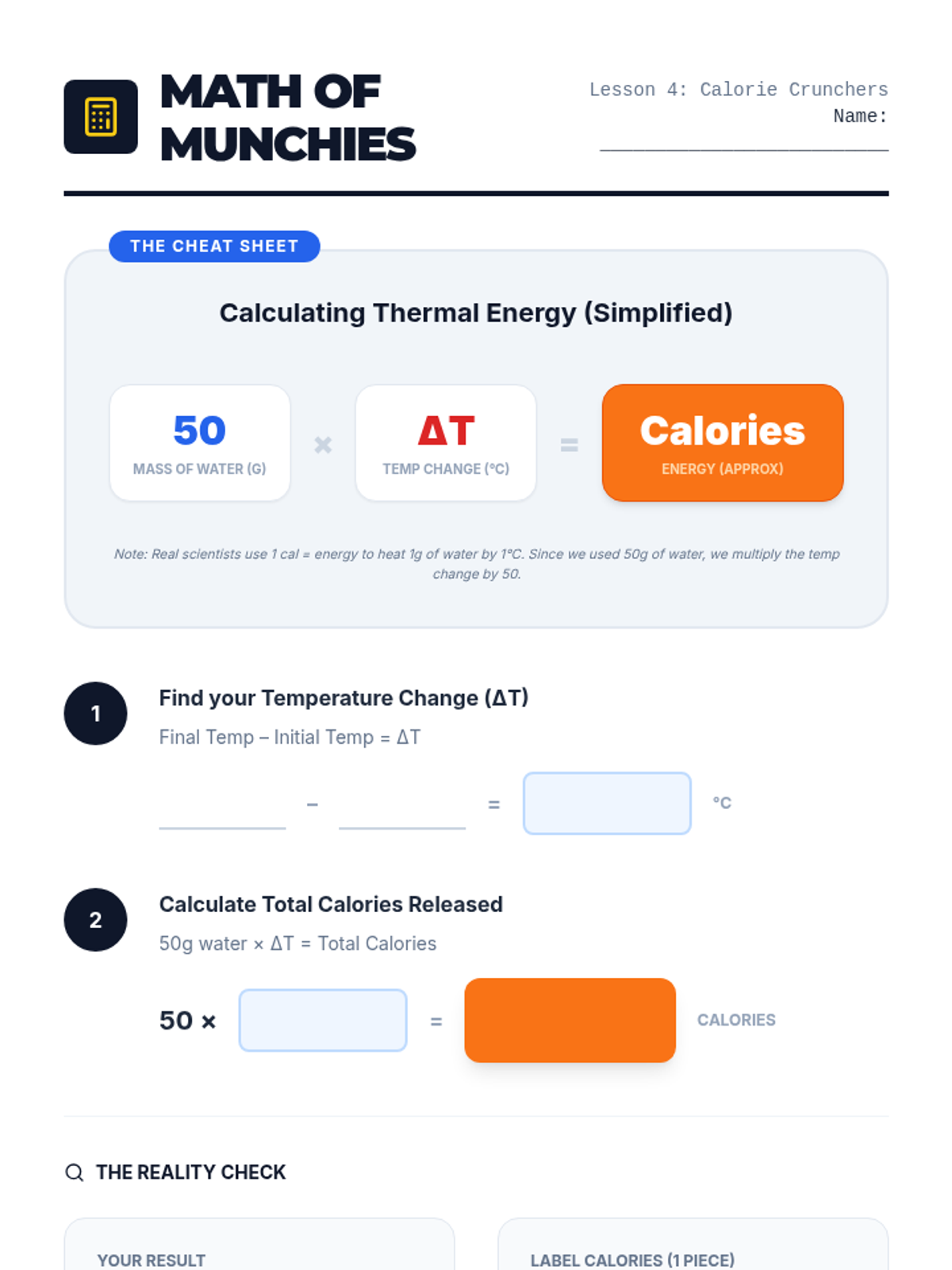Click the magnifier icon beside Reality Check
This screenshot has width=952, height=1270.
[75, 1172]
